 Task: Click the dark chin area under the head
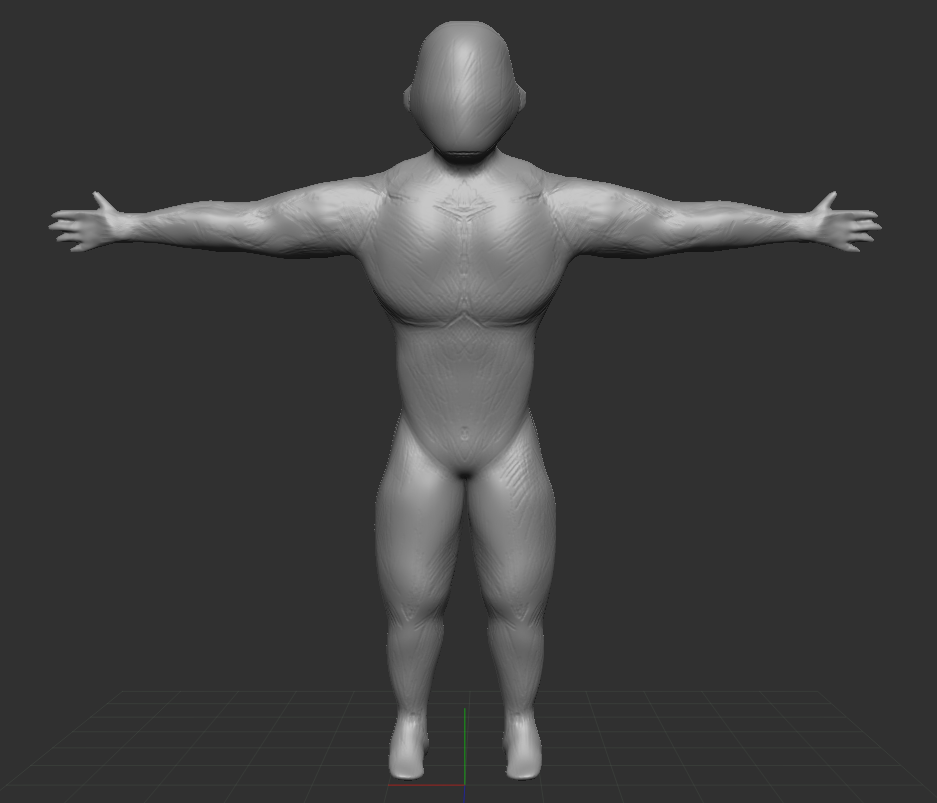(464, 153)
